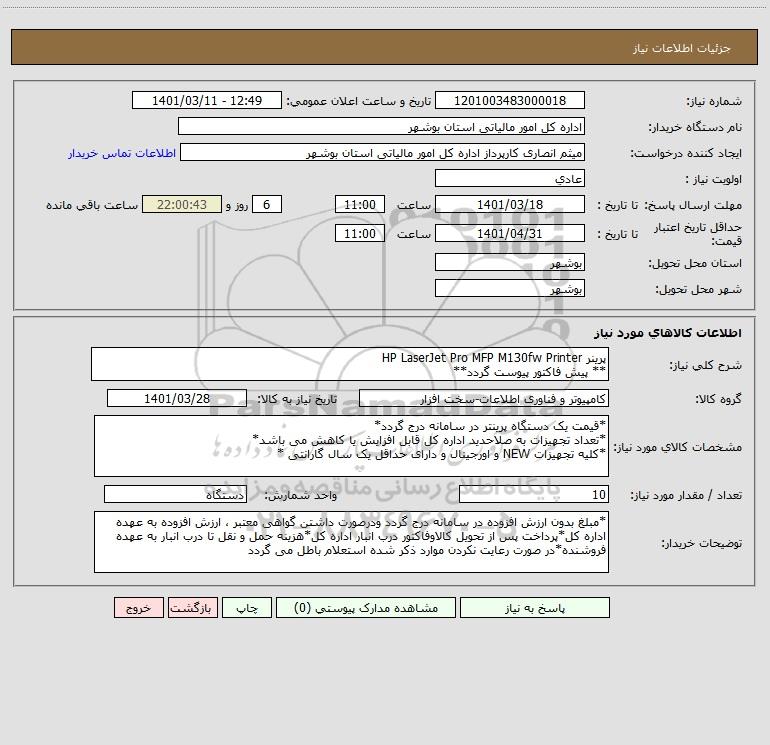The image size is (770, 745).
Task: Click label 'تاریخ و ساعت اعلان عمومی:'
Action: point(359,101)
